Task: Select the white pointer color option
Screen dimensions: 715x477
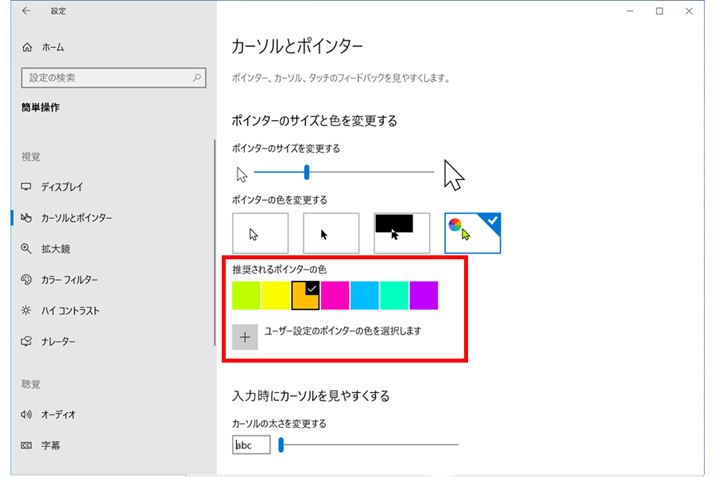Action: coord(260,232)
